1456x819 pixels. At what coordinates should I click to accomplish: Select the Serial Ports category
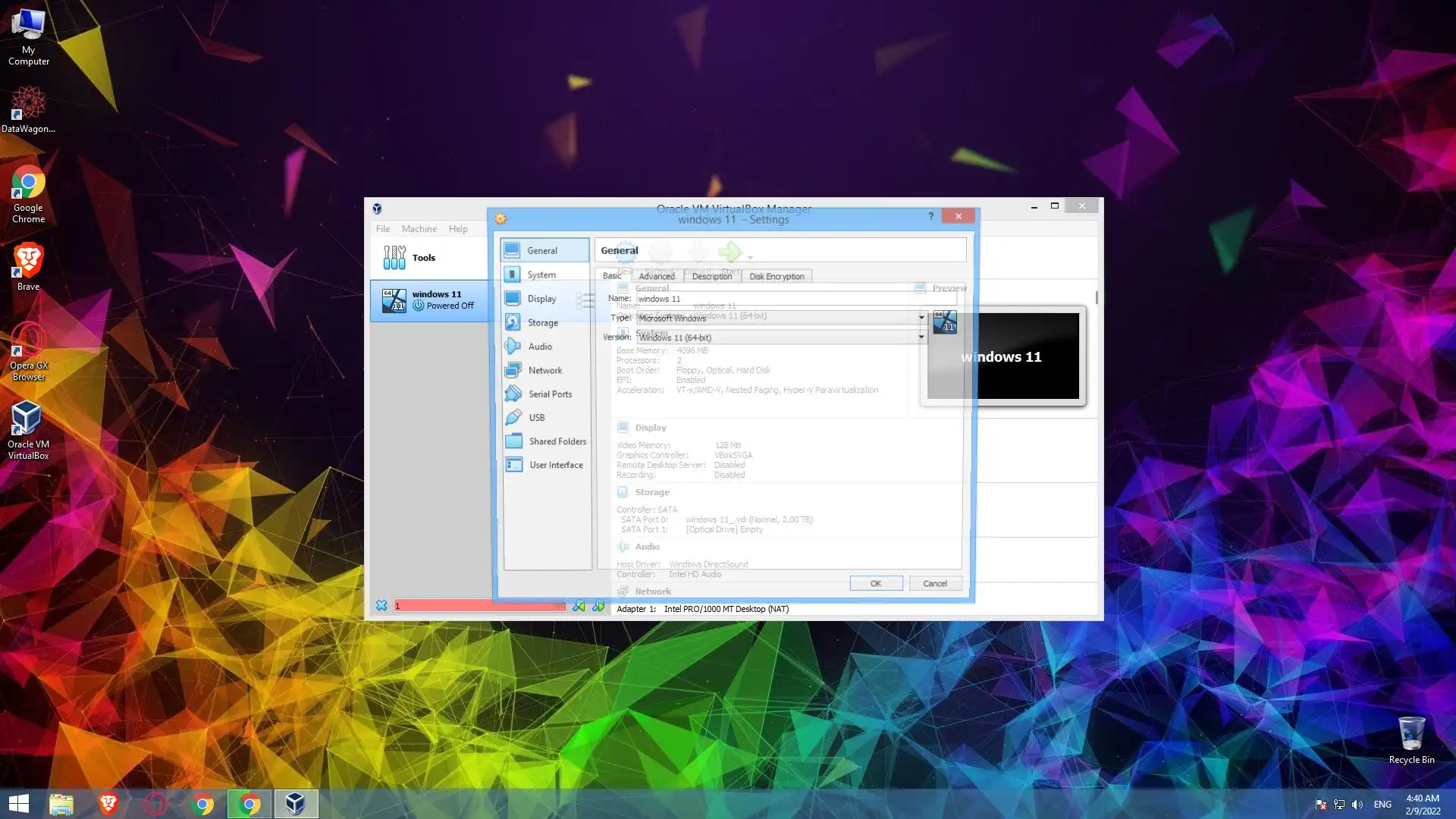pos(550,394)
